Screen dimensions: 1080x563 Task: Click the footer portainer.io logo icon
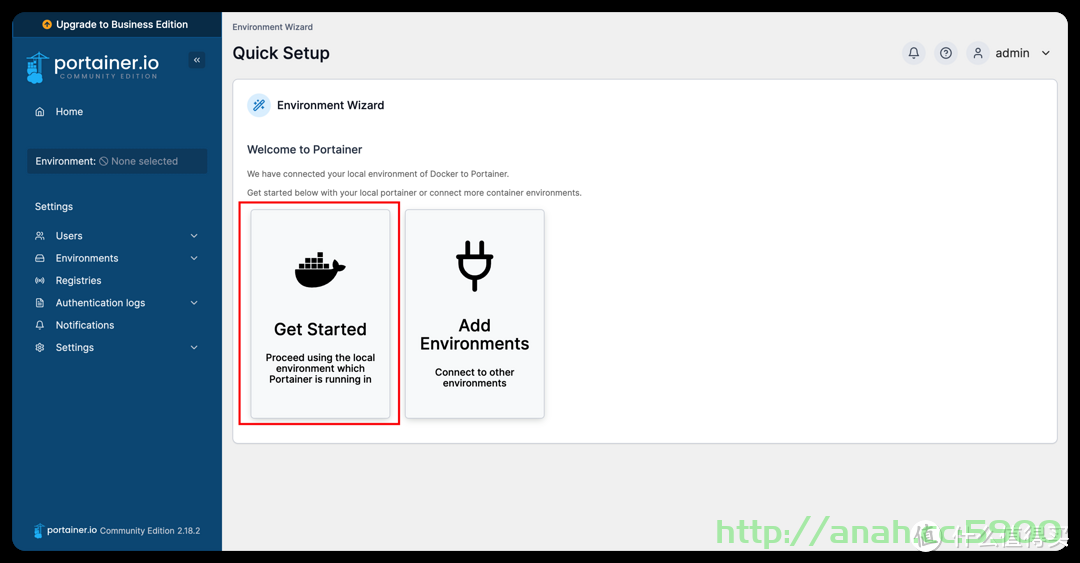[x=39, y=531]
